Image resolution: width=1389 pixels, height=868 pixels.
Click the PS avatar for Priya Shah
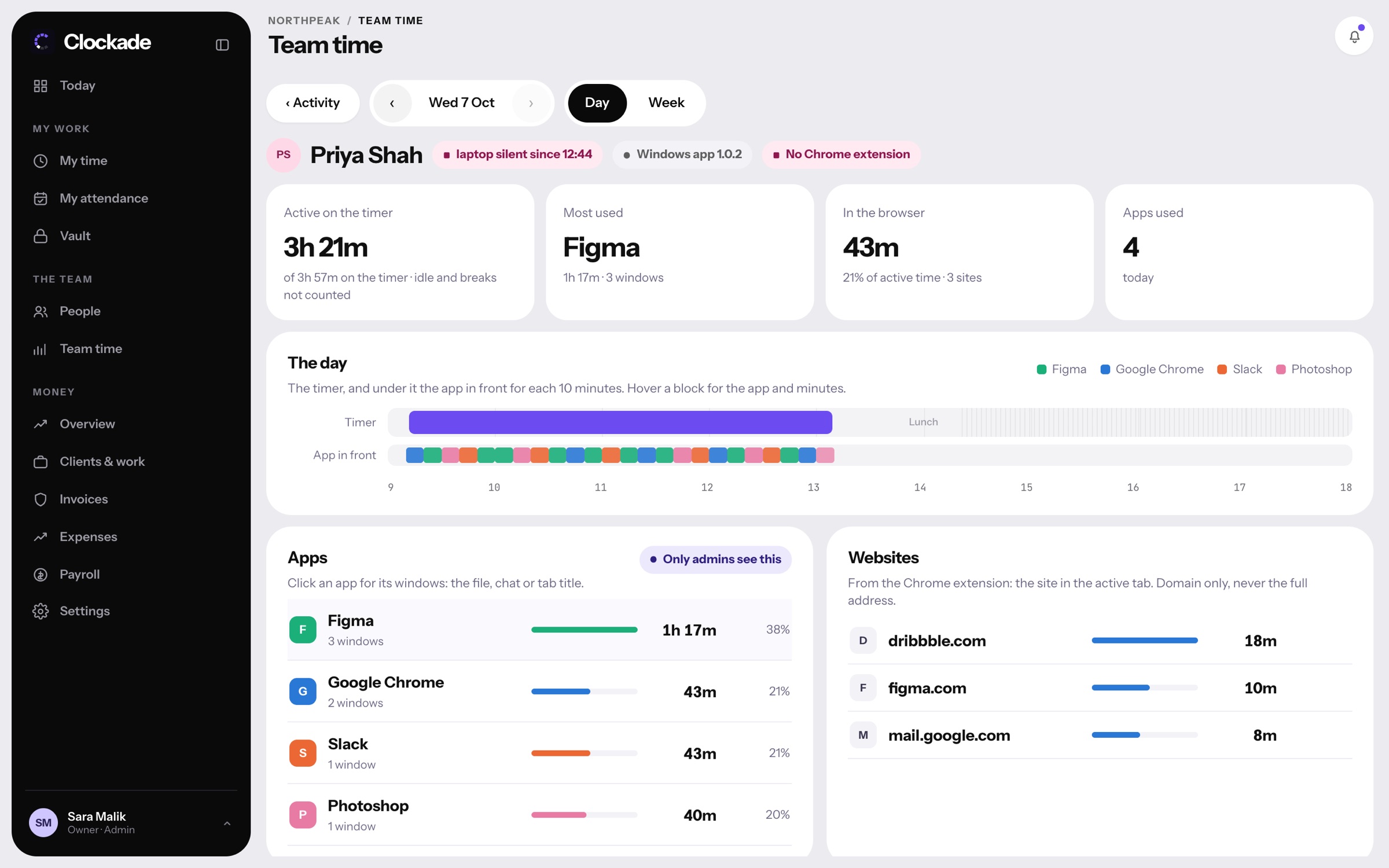coord(284,155)
